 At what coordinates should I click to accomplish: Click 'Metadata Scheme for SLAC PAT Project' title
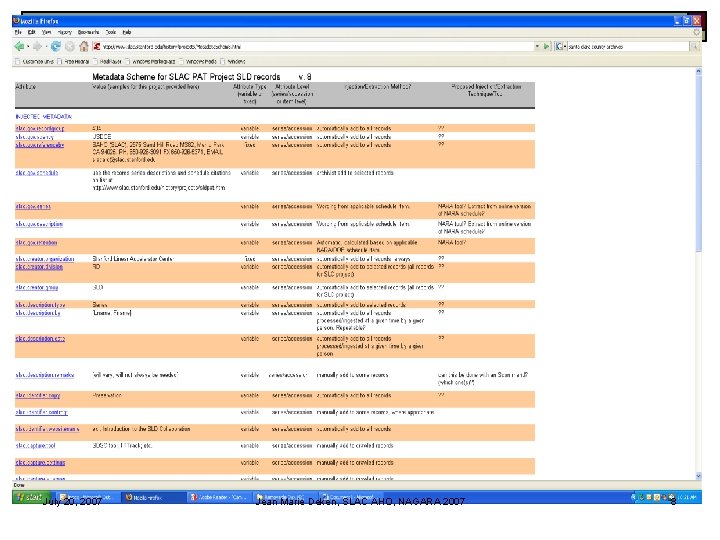tap(186, 77)
